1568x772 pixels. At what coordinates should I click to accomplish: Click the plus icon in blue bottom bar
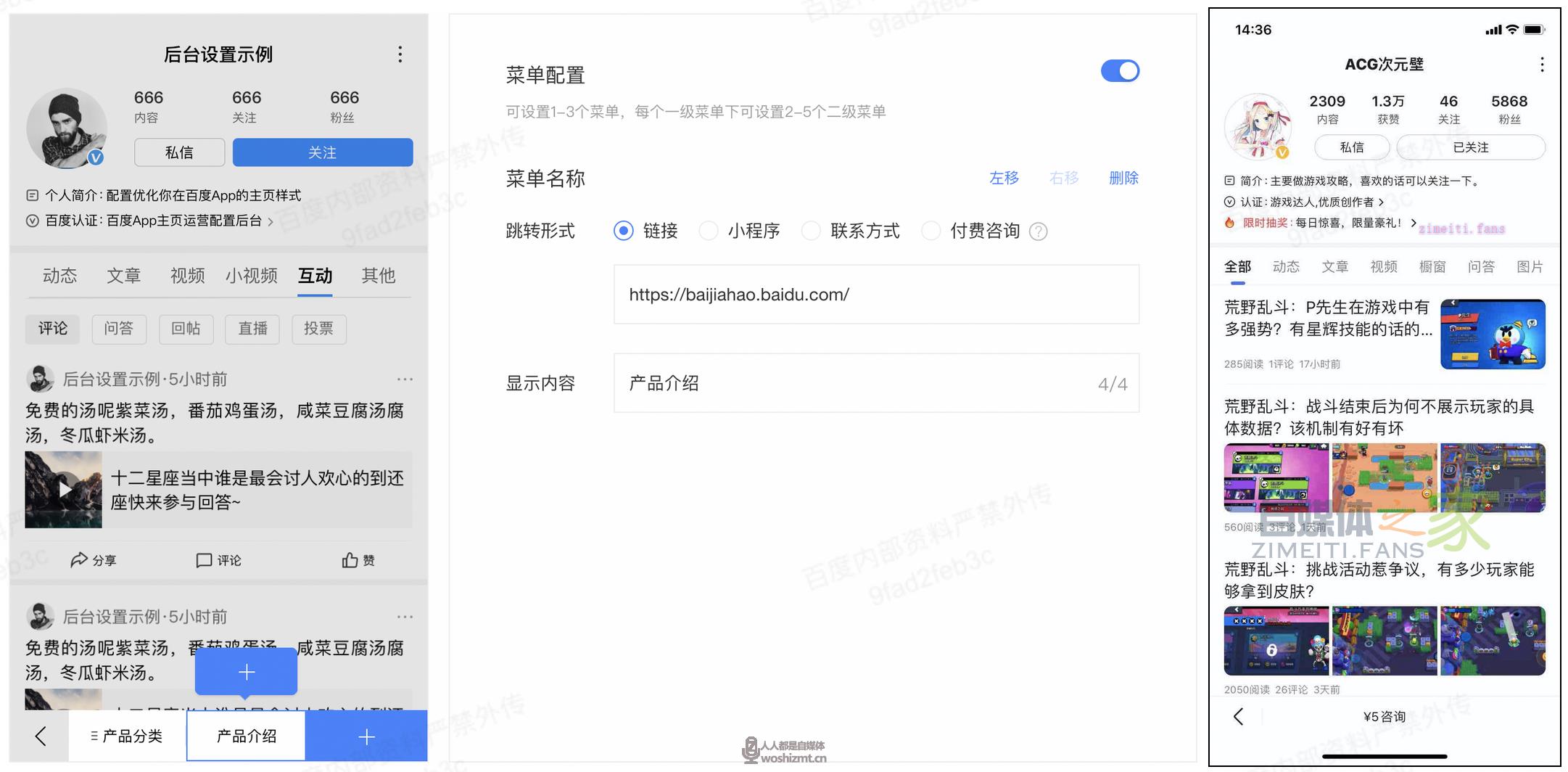click(366, 736)
